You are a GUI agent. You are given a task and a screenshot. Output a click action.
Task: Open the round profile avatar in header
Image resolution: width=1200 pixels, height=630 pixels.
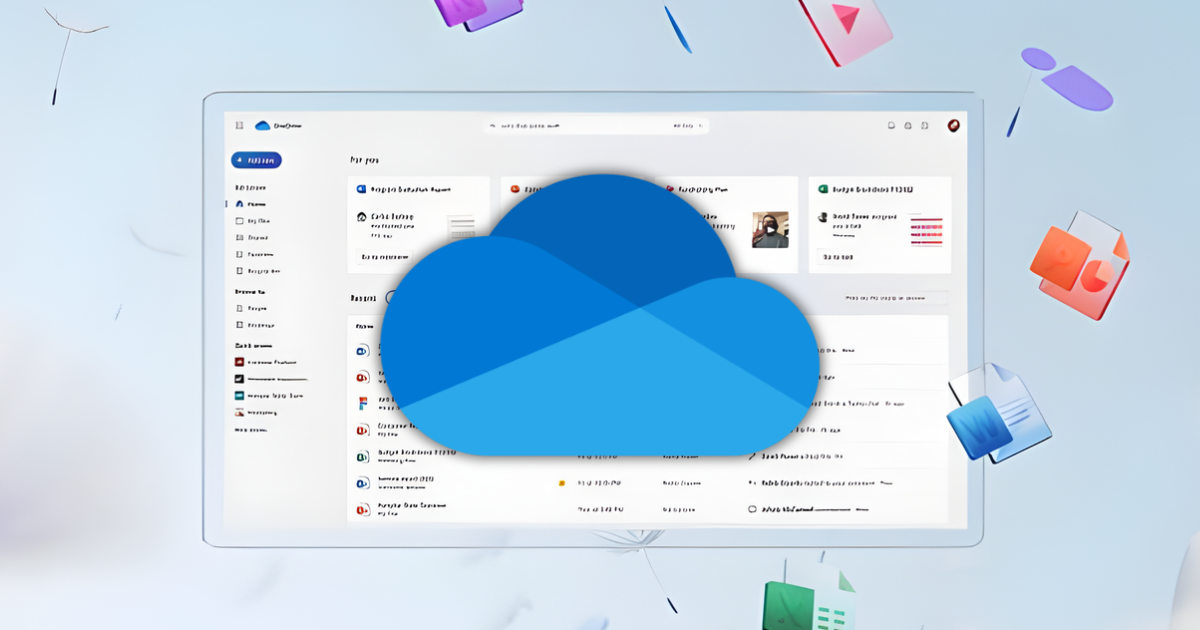953,125
